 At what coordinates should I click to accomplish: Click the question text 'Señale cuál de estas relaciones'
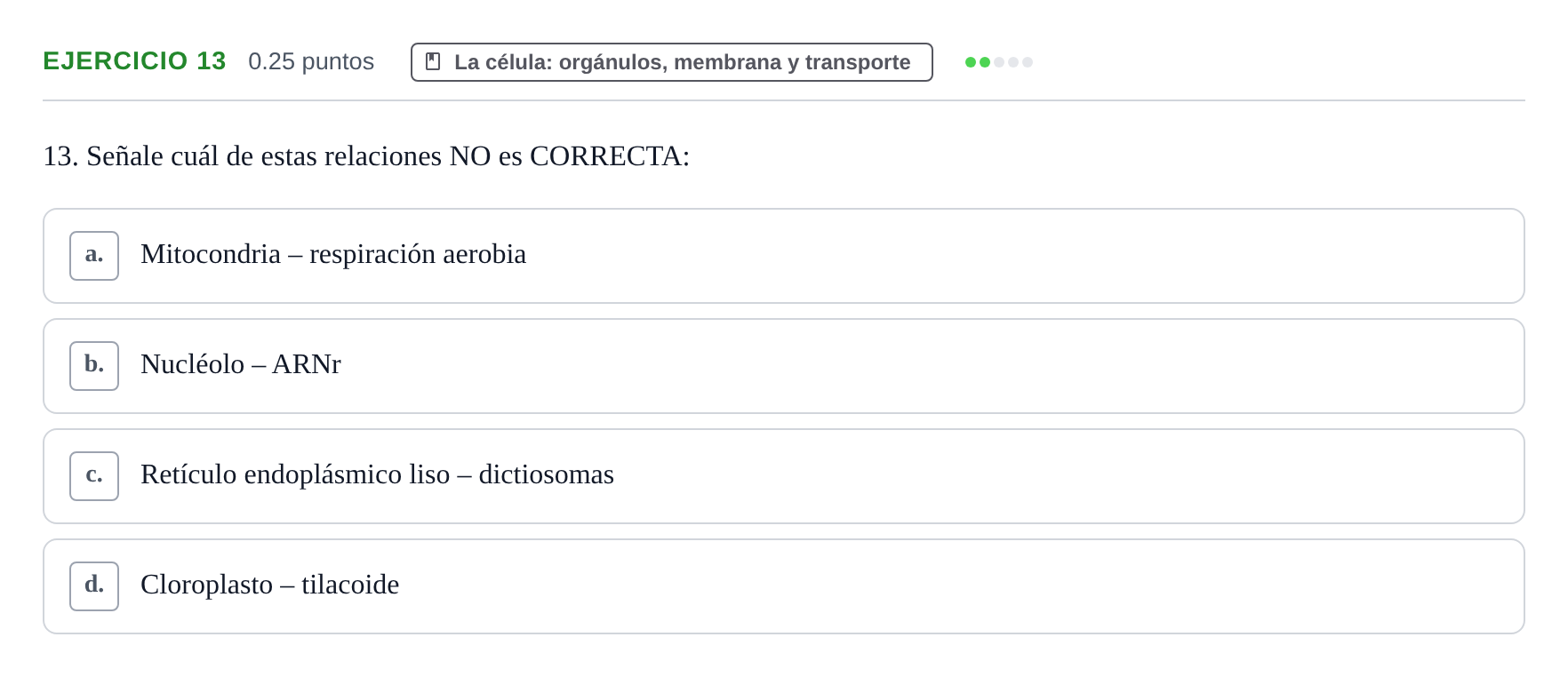pyautogui.click(x=264, y=156)
